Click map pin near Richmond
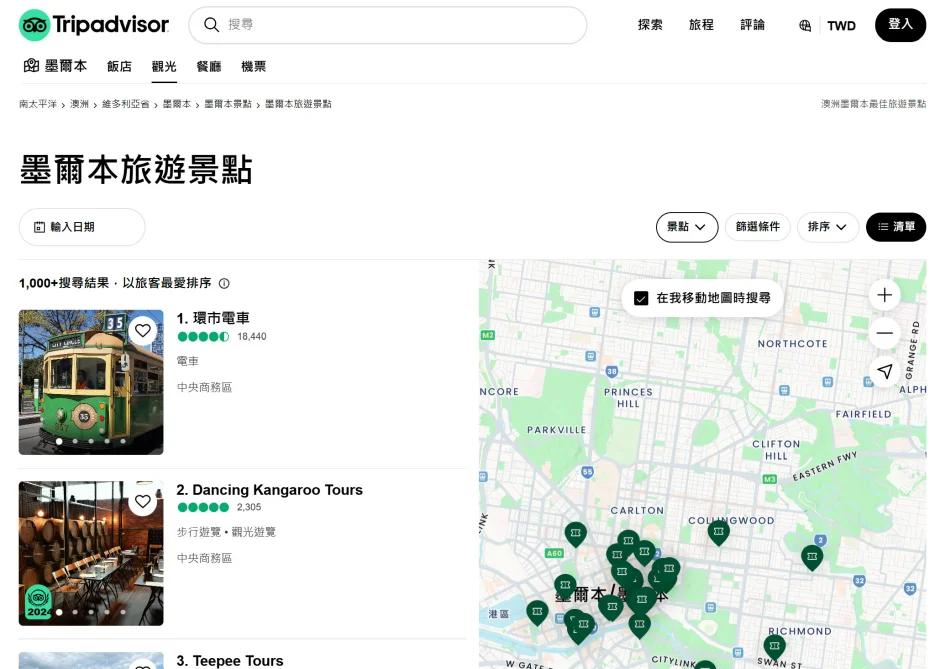The height and width of the screenshot is (669, 950). [x=774, y=646]
